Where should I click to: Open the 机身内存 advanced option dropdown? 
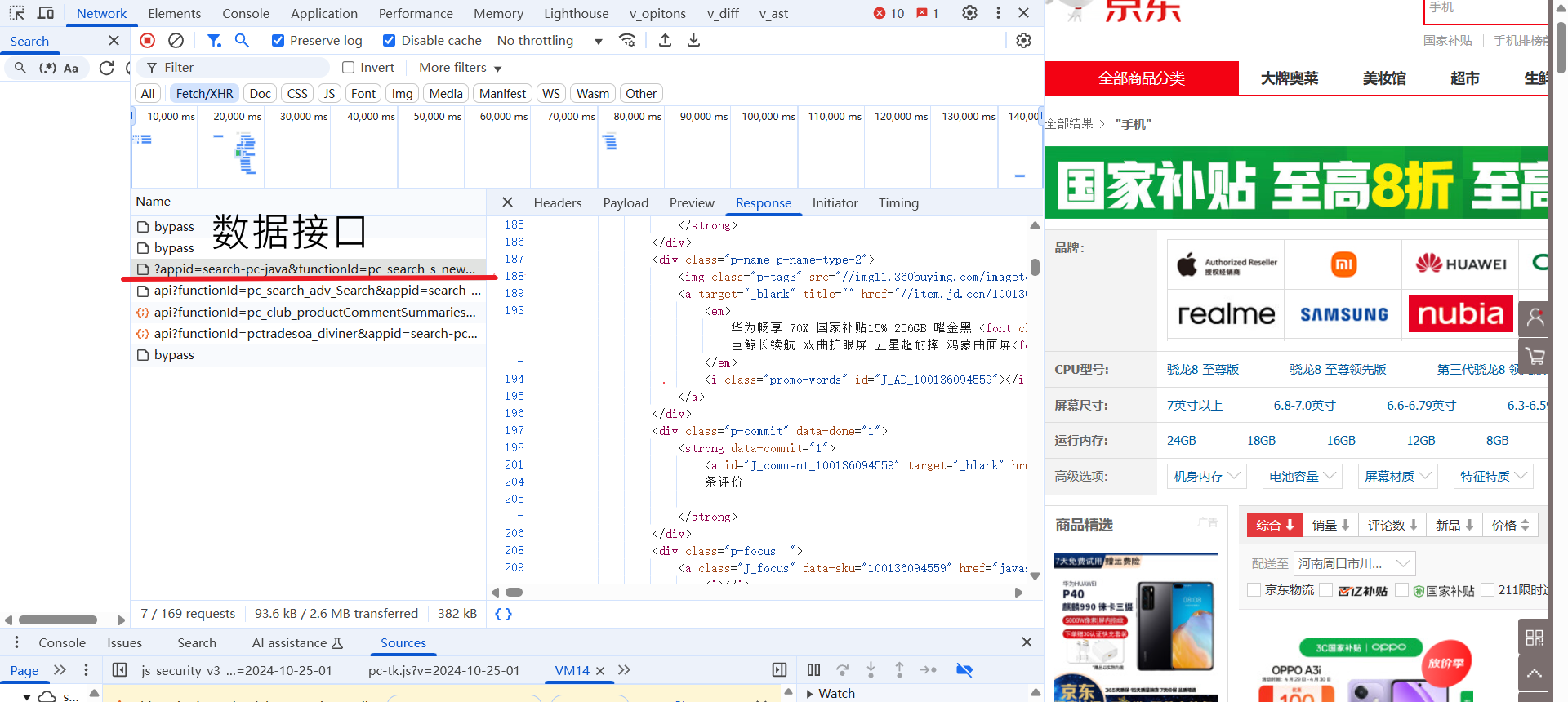pyautogui.click(x=1206, y=476)
